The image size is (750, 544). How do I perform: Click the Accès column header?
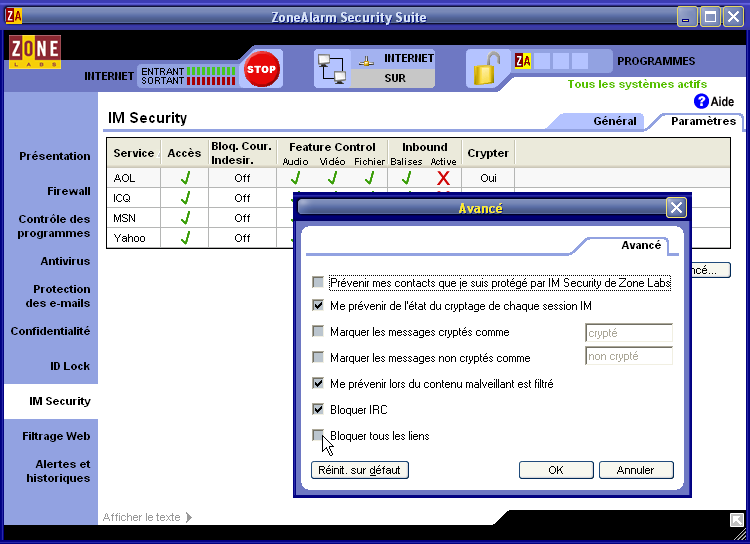(x=184, y=153)
